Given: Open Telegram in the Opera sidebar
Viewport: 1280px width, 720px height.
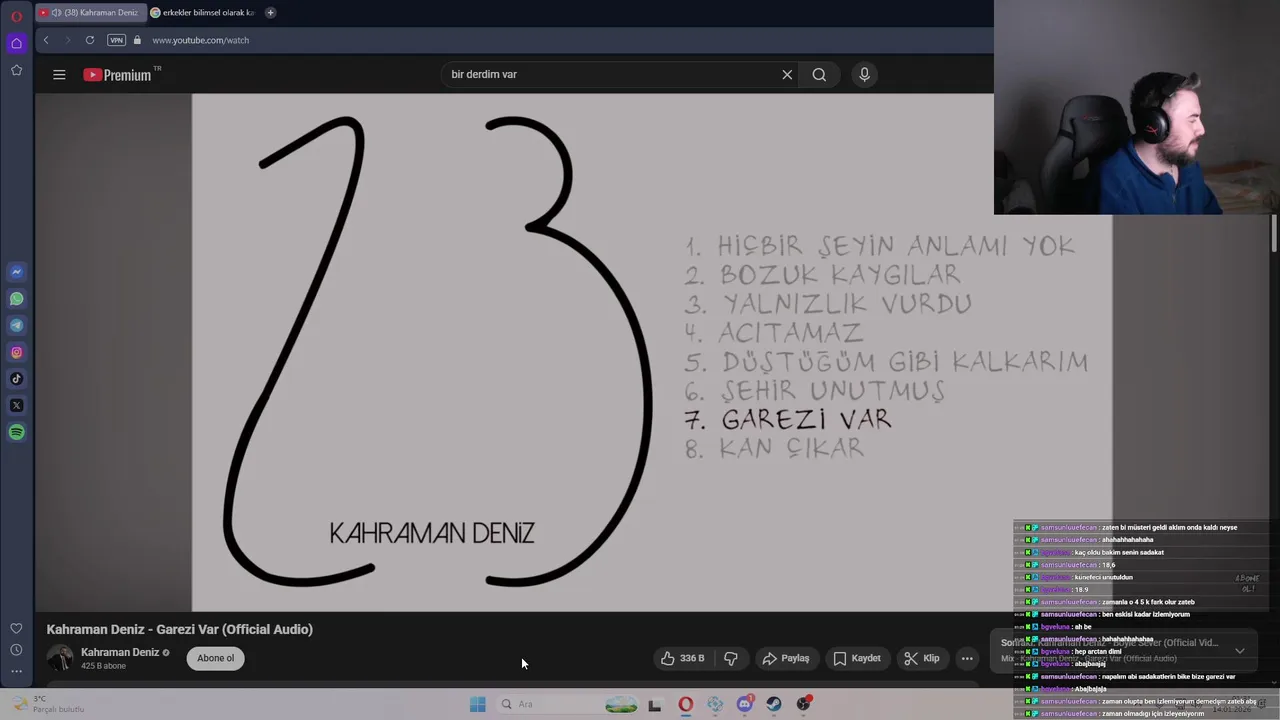Looking at the screenshot, I should tap(16, 326).
